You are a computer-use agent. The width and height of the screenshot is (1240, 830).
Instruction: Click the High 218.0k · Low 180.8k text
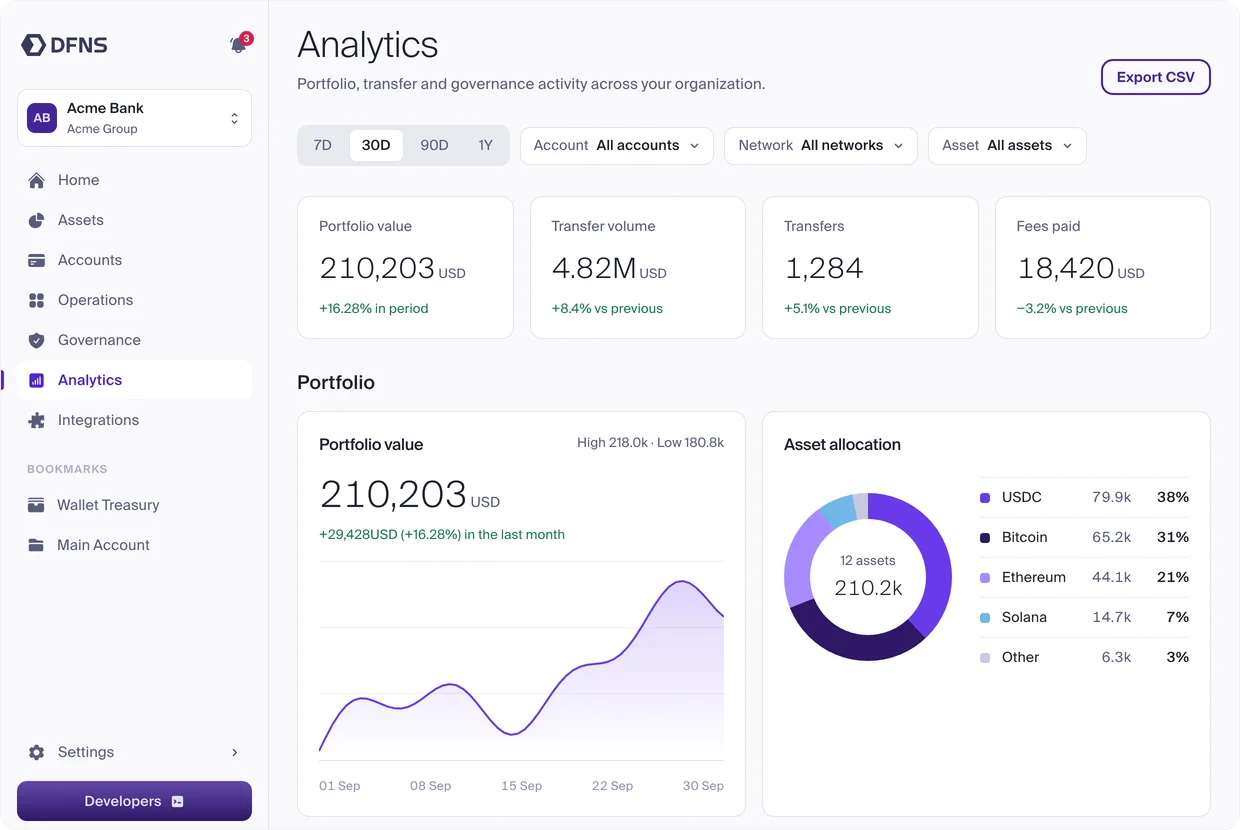click(650, 442)
